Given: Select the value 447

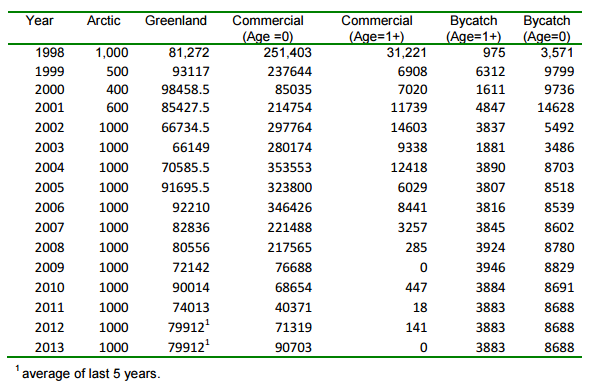Looking at the screenshot, I should [416, 288].
